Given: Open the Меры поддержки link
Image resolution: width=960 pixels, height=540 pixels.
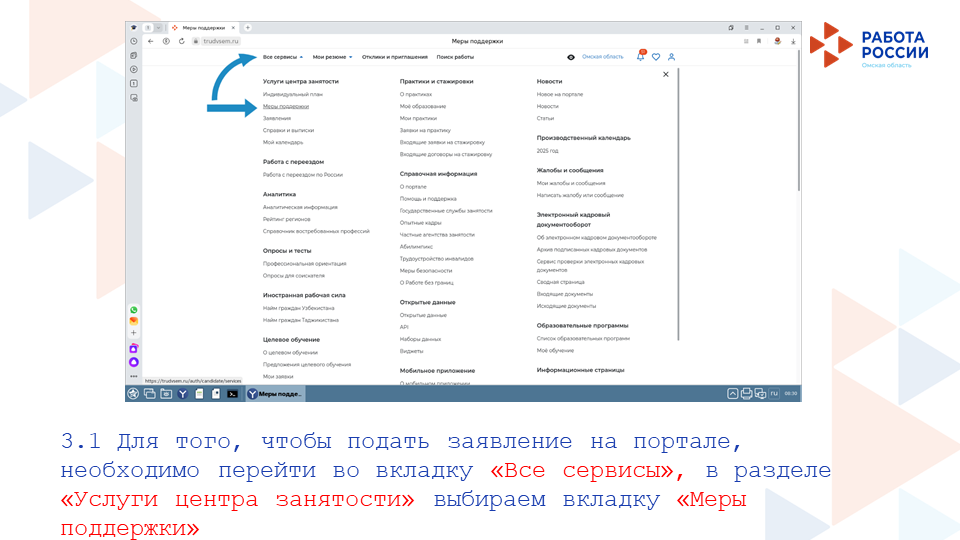Looking at the screenshot, I should (286, 106).
